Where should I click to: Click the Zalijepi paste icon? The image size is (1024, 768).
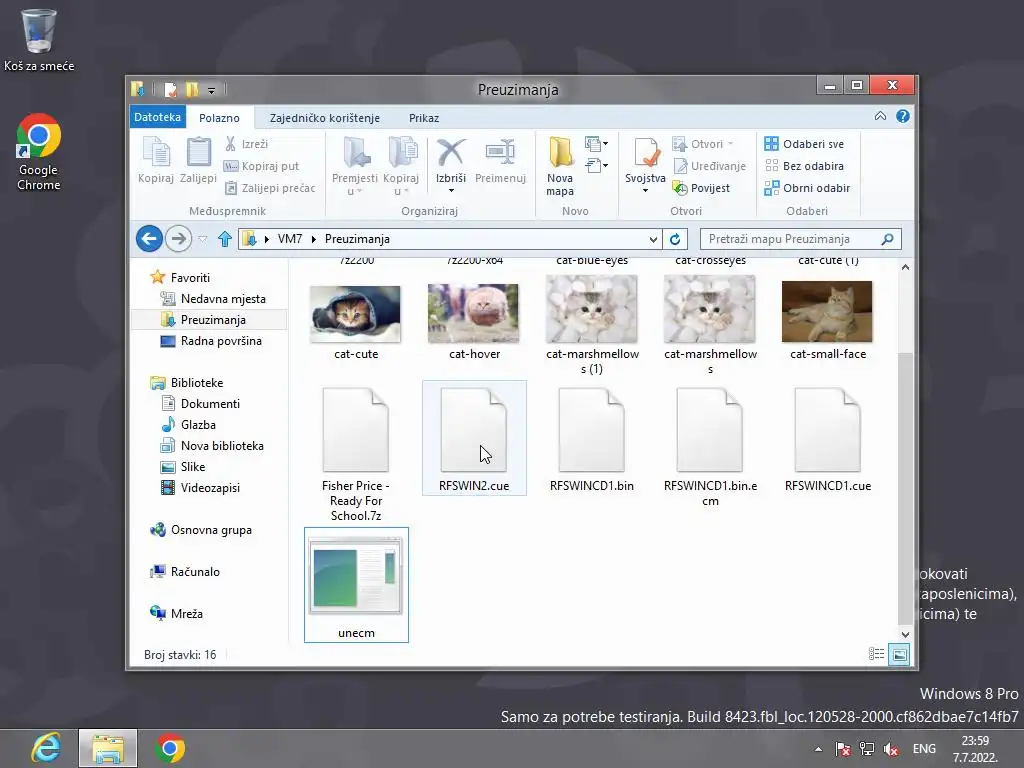[x=198, y=160]
